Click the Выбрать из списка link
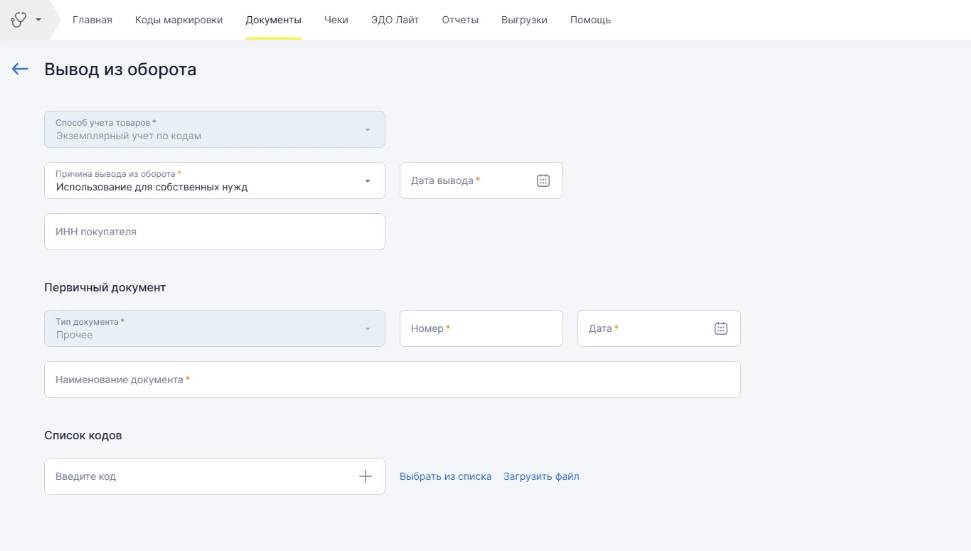This screenshot has height=551, width=971. click(x=445, y=476)
